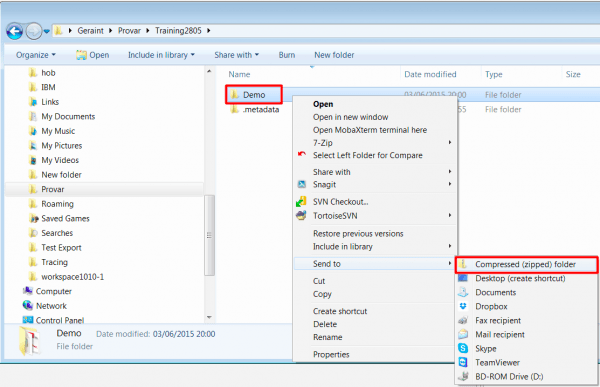600x387 pixels.
Task: Sort by Date modified column header
Action: (x=430, y=74)
